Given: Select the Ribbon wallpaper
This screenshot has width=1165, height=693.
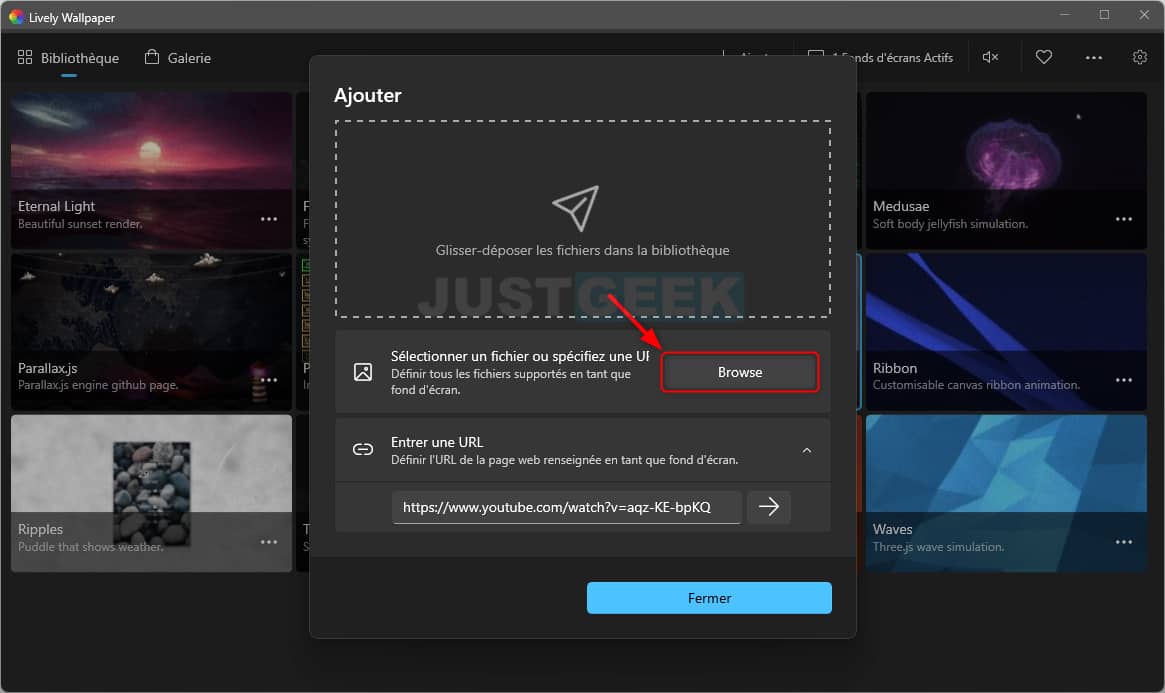Looking at the screenshot, I should coord(1006,332).
